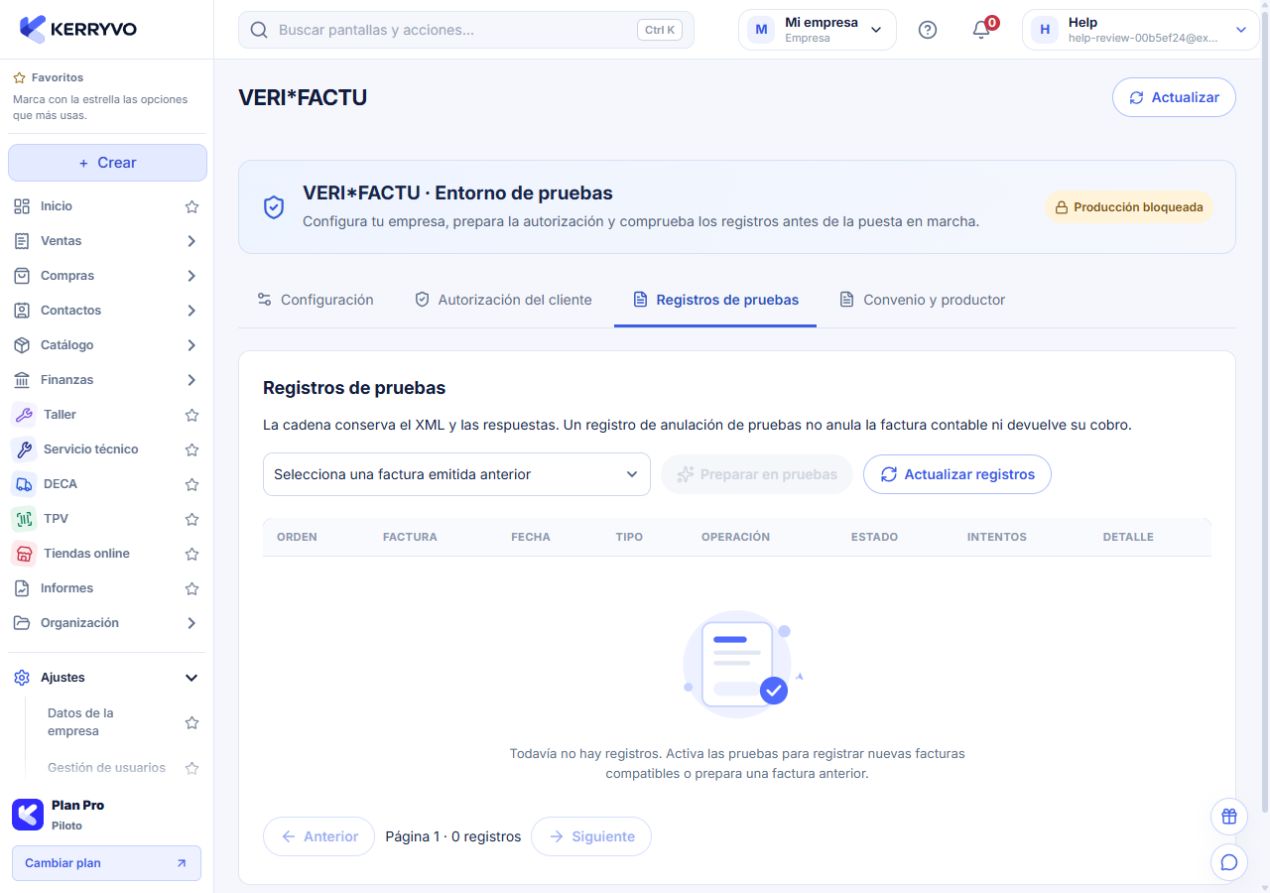Screen dimensions: 1270x893
Task: Collapse the Ajustes section chevron
Action: coord(192,678)
